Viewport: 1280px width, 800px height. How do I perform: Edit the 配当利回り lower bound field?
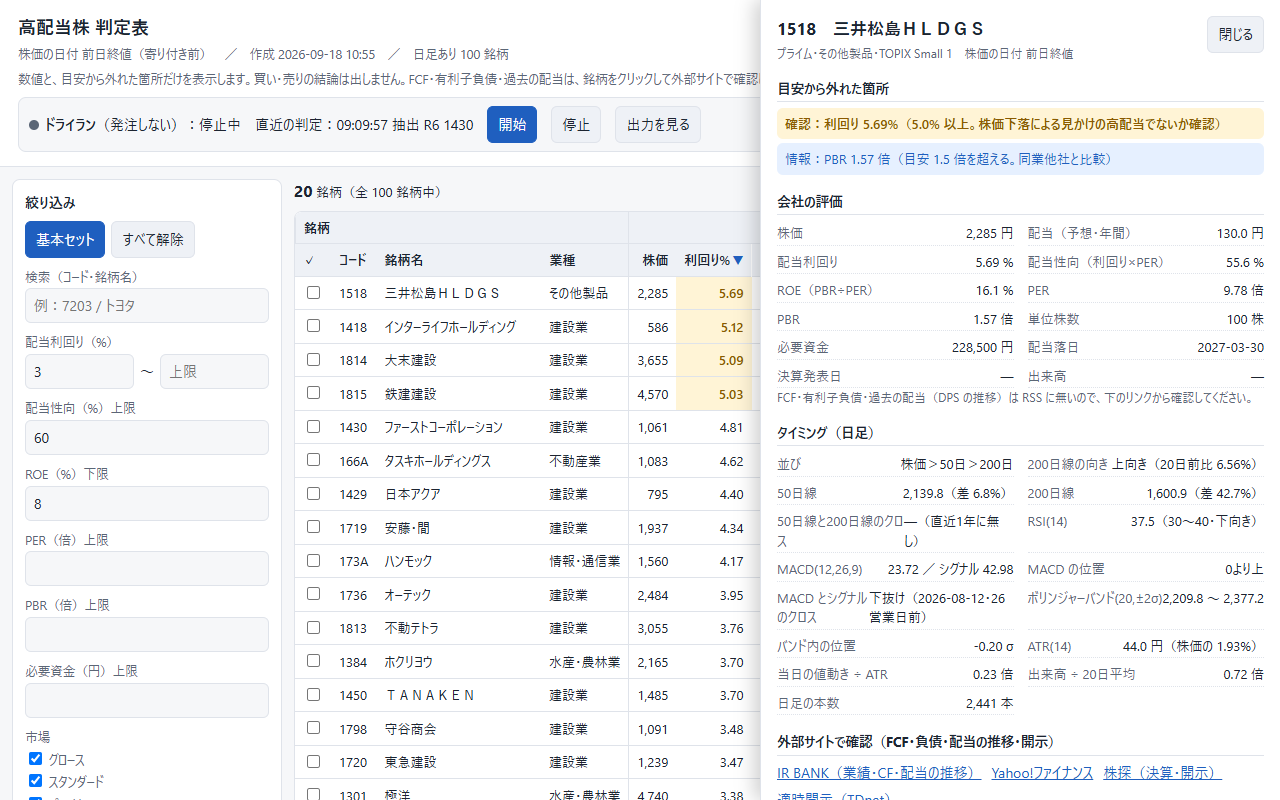point(79,371)
